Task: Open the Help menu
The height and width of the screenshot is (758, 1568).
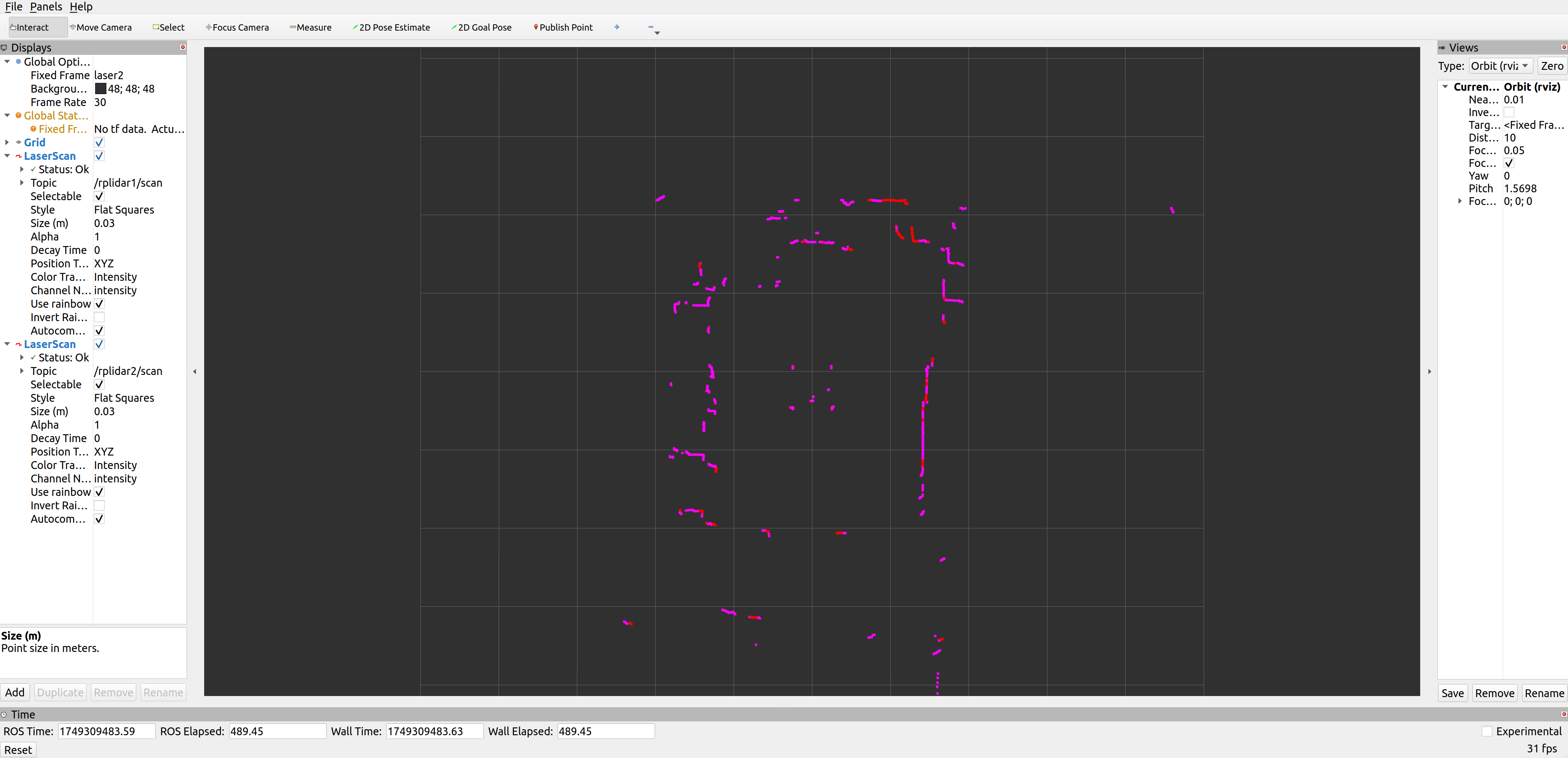Action: pos(81,7)
